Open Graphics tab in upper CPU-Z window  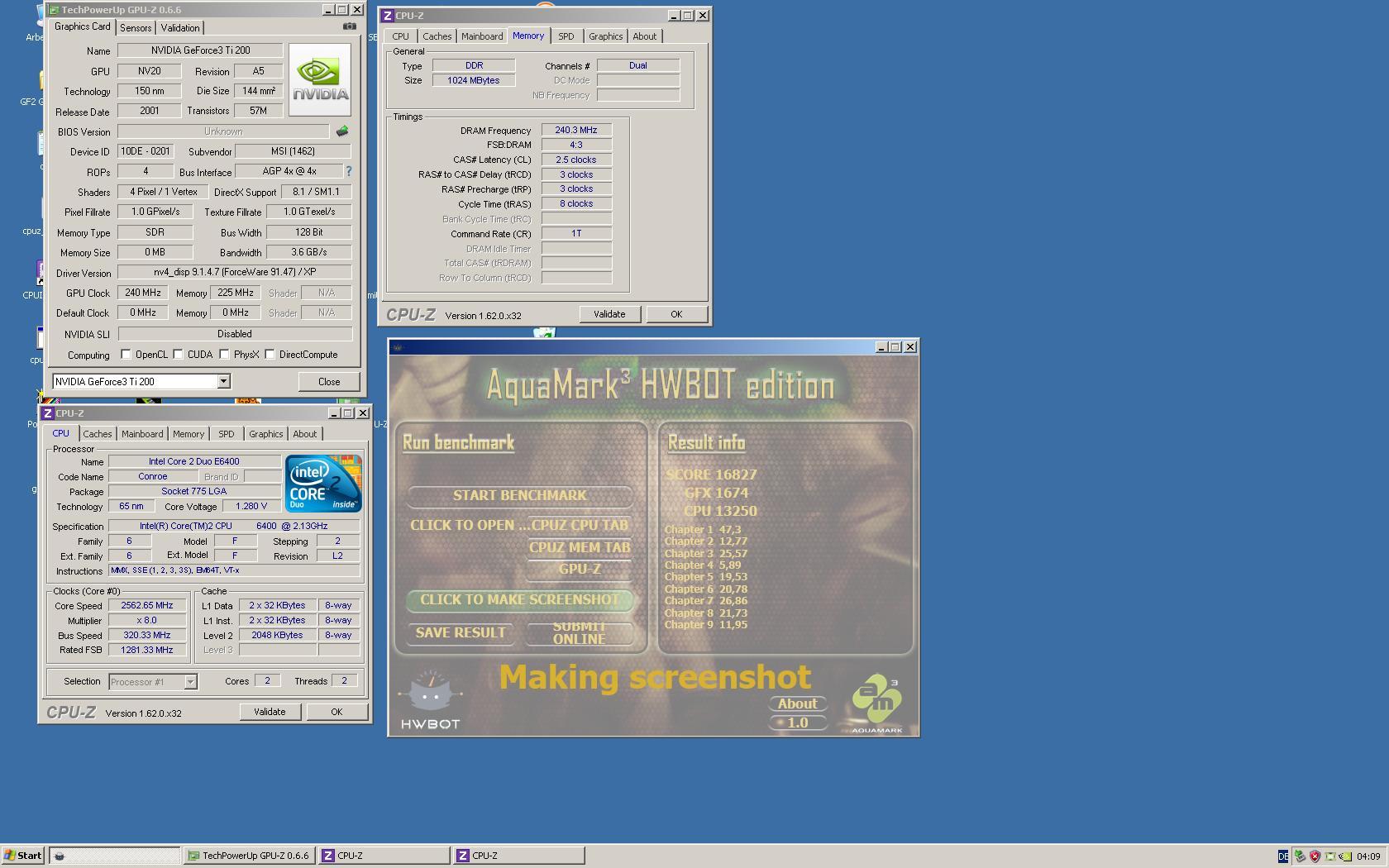(x=605, y=36)
